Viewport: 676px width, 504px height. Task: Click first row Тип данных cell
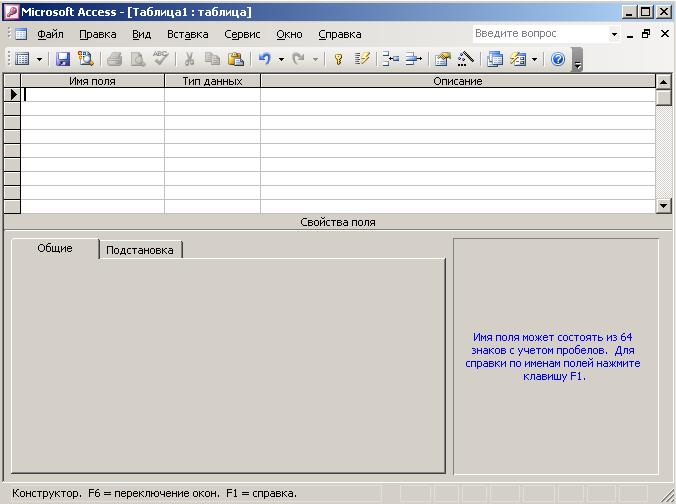coord(212,94)
